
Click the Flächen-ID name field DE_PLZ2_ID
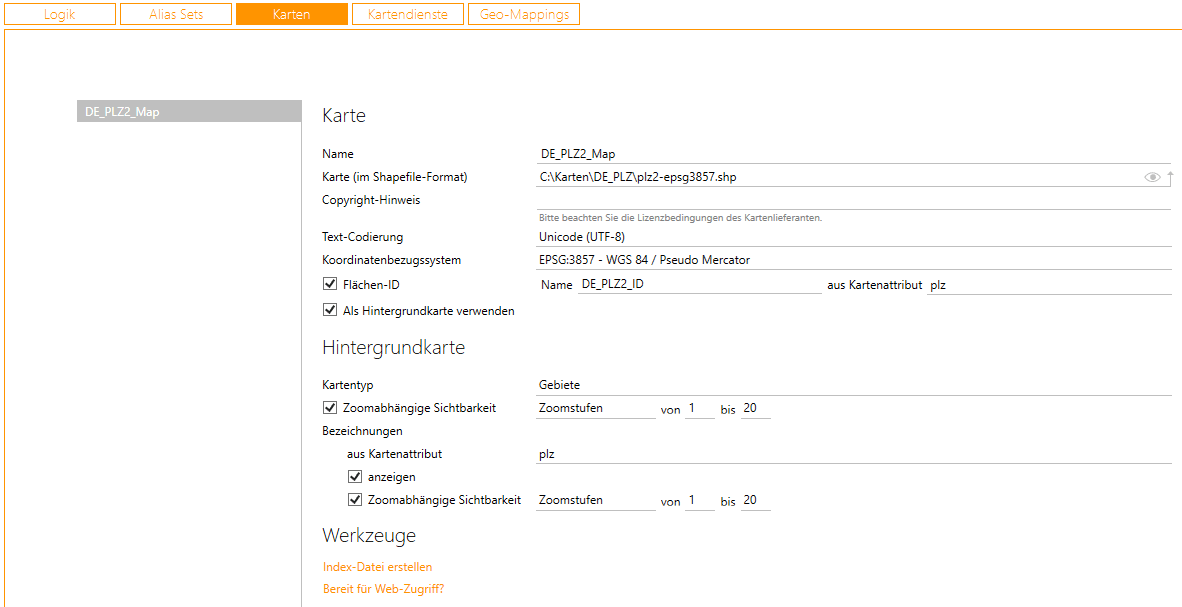coord(698,285)
